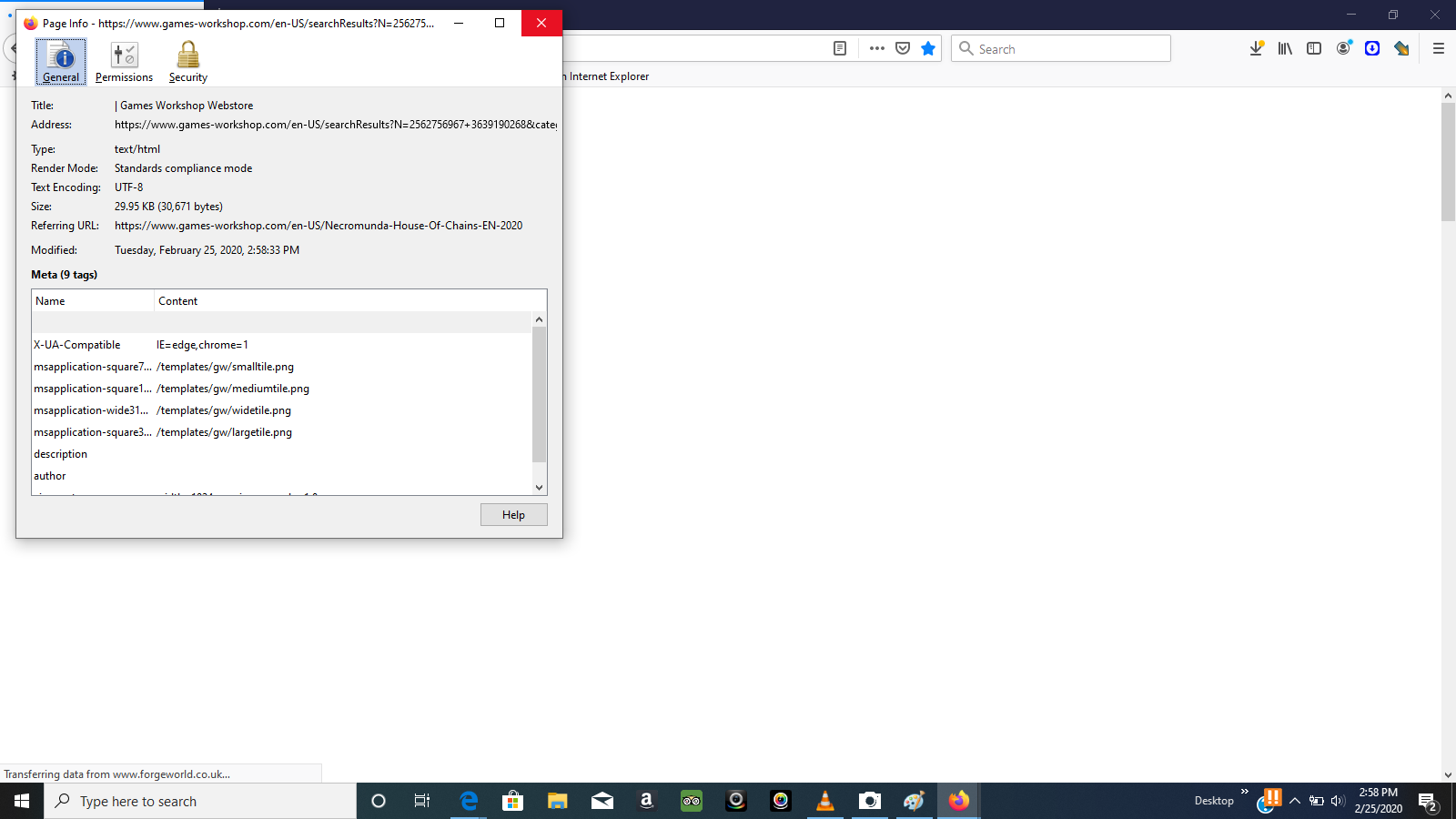Image resolution: width=1456 pixels, height=819 pixels.
Task: Click the Help button in Page Info
Action: coord(514,515)
